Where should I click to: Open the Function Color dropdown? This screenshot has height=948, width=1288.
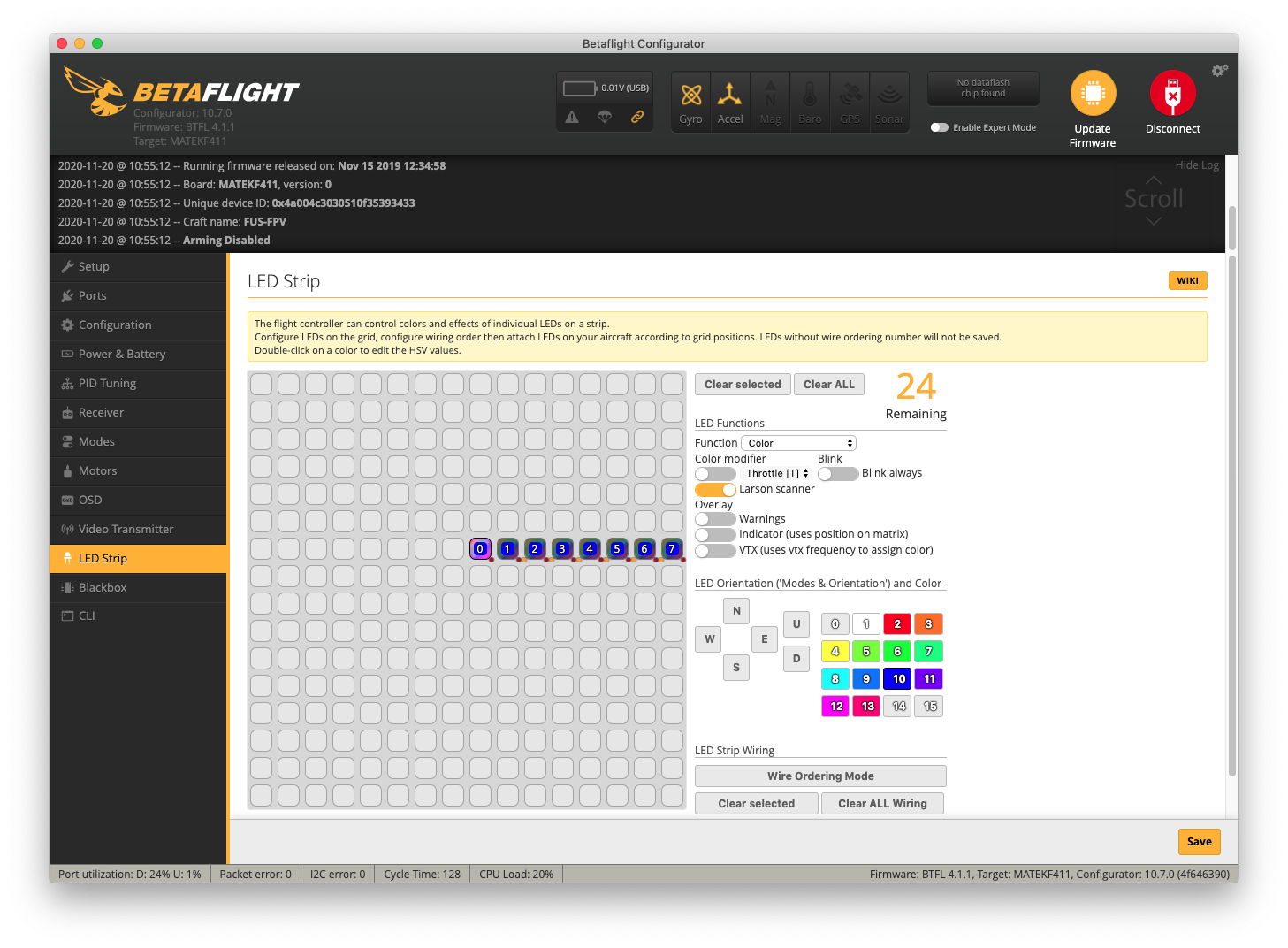click(x=798, y=443)
